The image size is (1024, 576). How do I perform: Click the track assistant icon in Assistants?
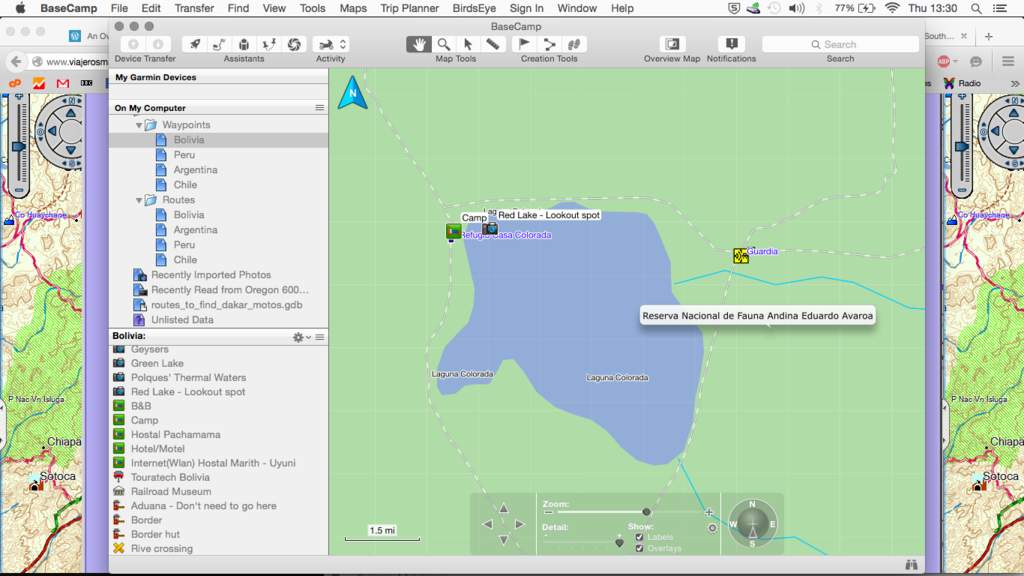click(x=268, y=44)
